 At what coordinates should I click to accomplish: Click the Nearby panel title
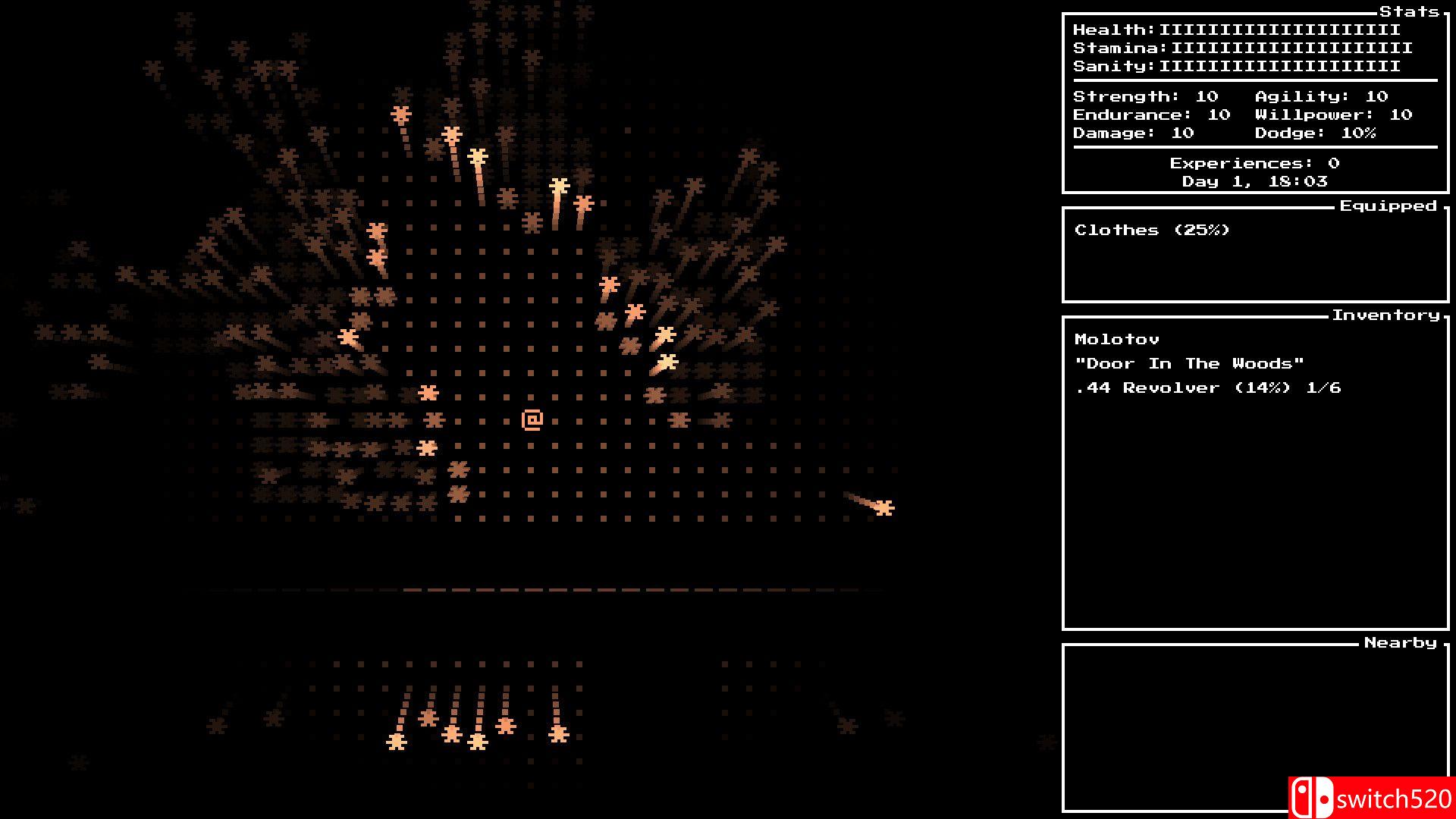click(x=1400, y=642)
